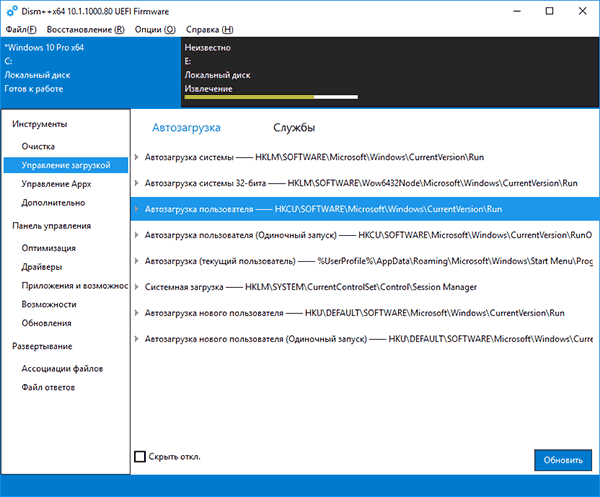Open Управление Appx in sidebar
Viewport: 600px width, 497px height.
point(56,184)
